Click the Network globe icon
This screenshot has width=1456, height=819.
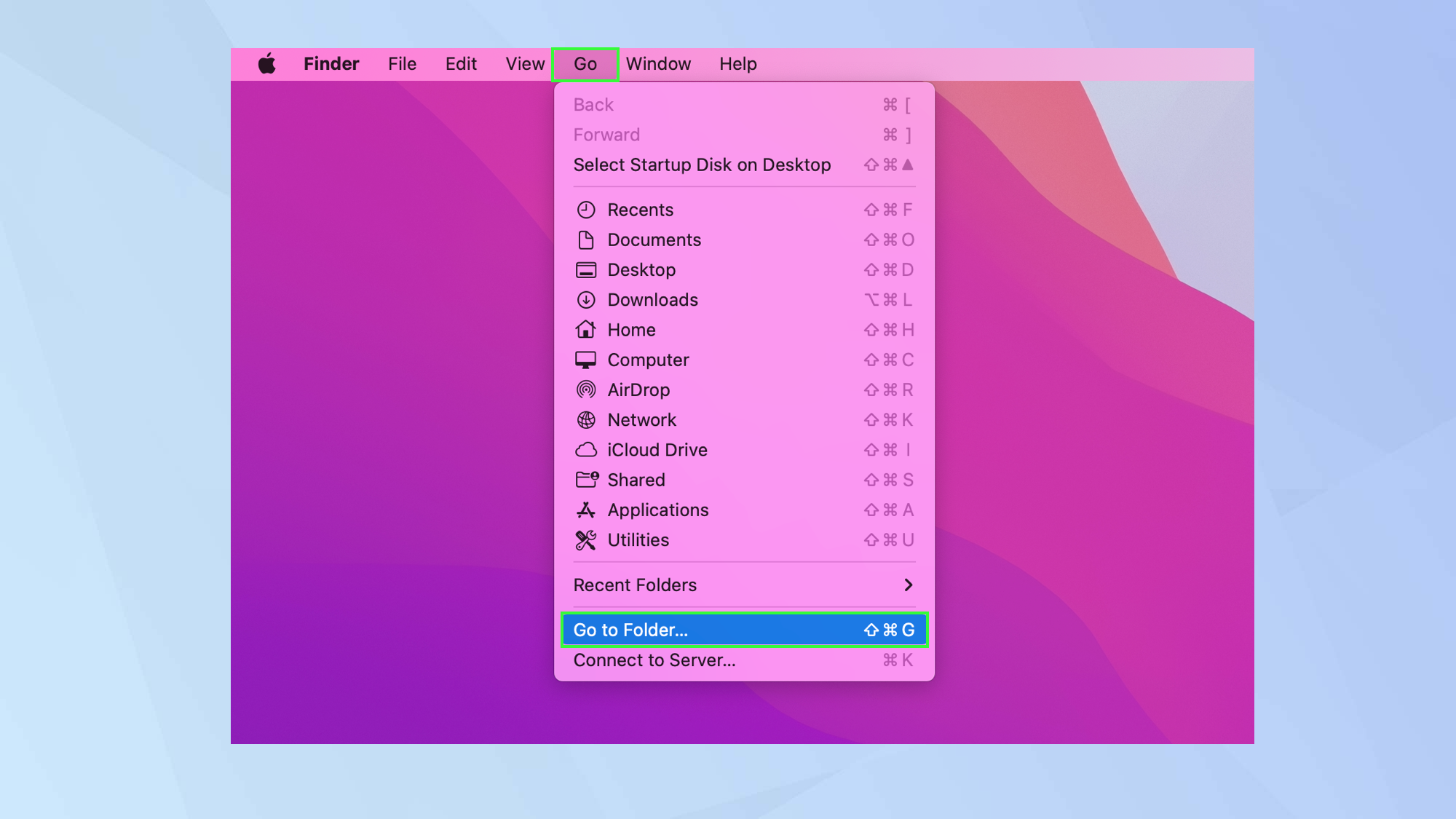pyautogui.click(x=586, y=420)
